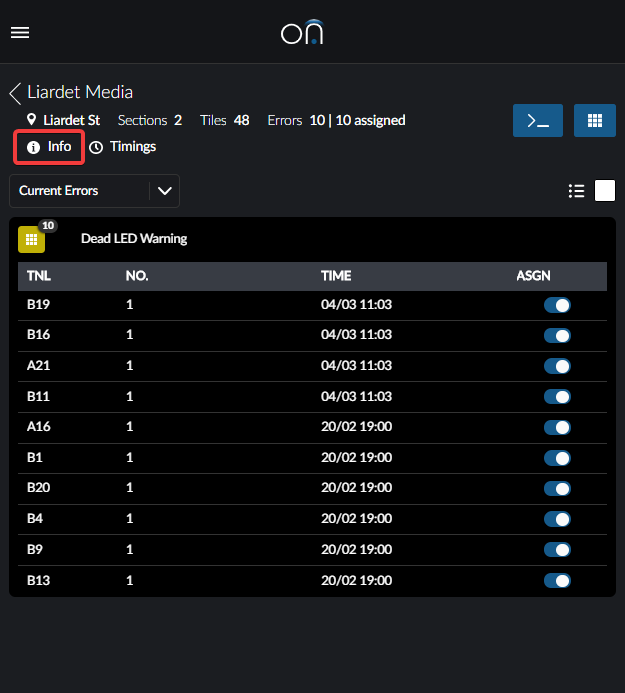Click the yellow Dead LED grid icon
This screenshot has width=625, height=693.
[31, 240]
